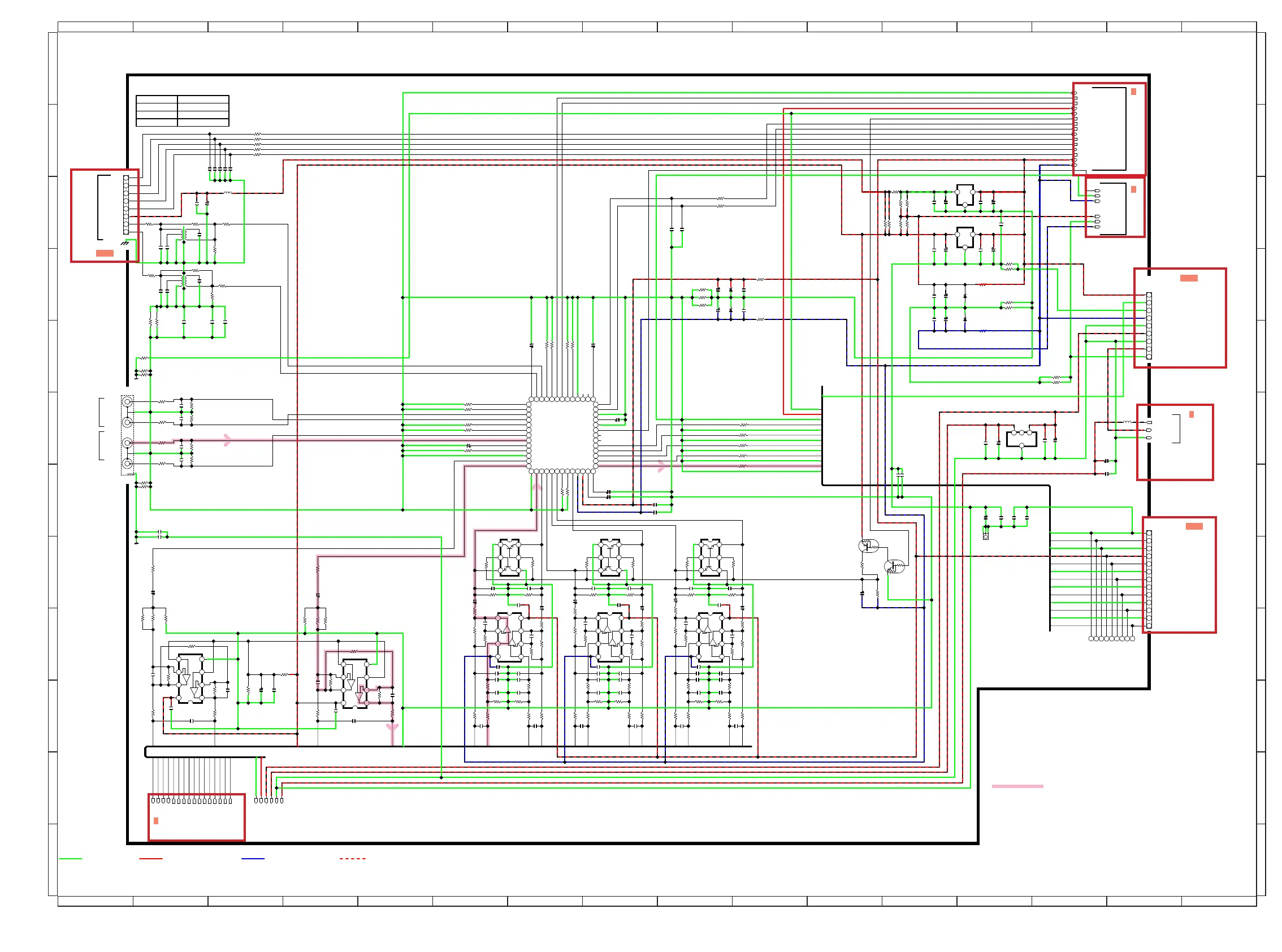Select the red-outlined connector box on the far left edge
Image resolution: width=1282 pixels, height=952 pixels.
tap(105, 215)
